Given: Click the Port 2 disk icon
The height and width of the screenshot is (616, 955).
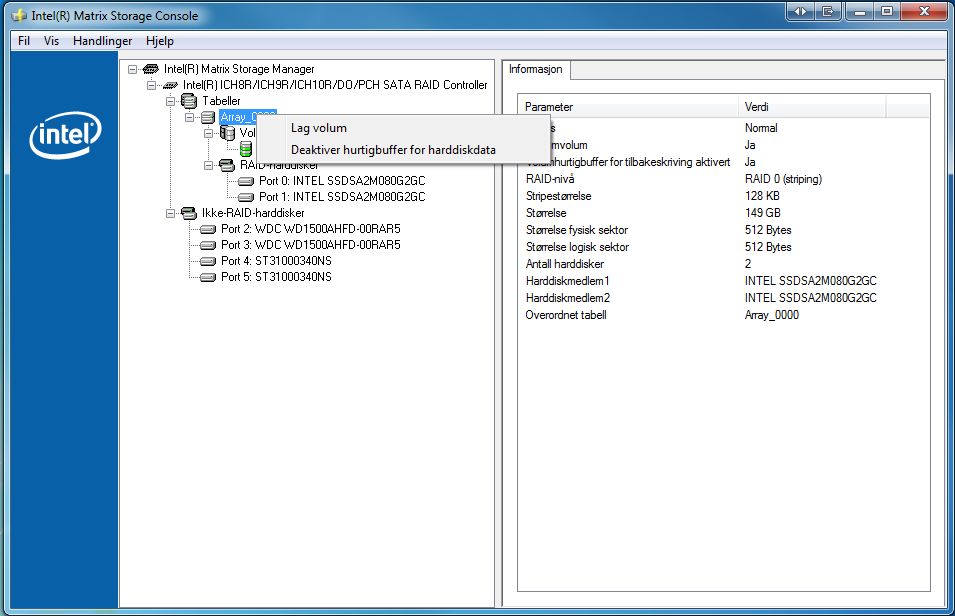Looking at the screenshot, I should pos(208,229).
